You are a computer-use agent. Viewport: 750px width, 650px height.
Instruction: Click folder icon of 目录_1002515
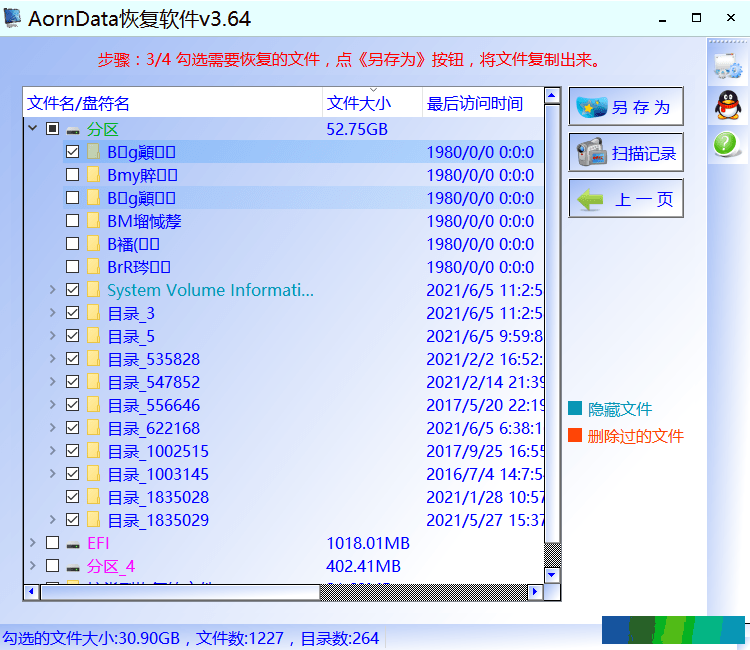93,451
